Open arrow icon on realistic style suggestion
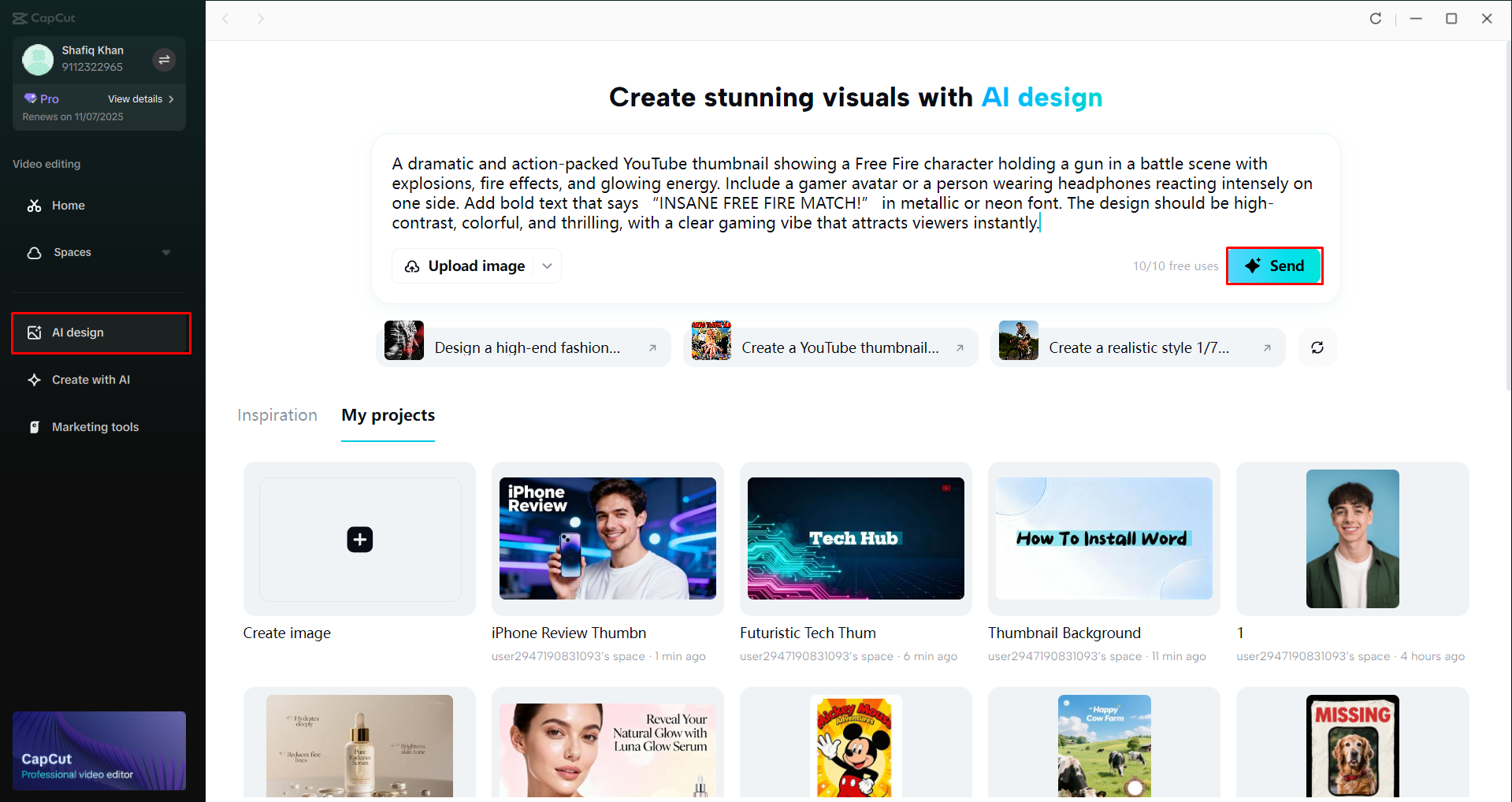Viewport: 1512px width, 802px height. tap(1267, 348)
